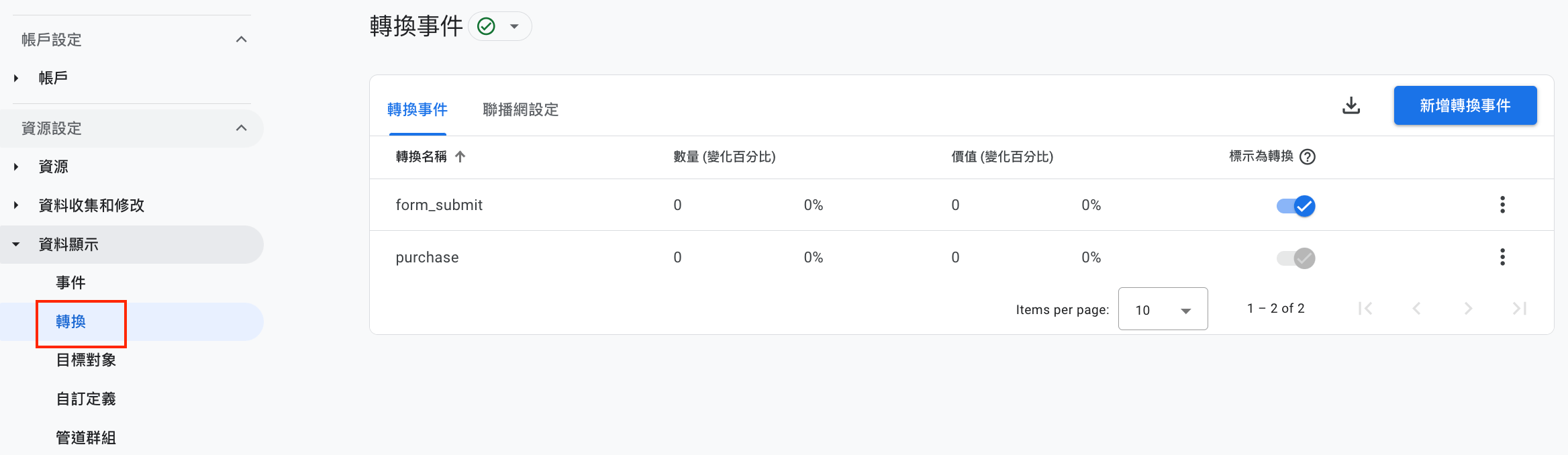Image resolution: width=1568 pixels, height=455 pixels.
Task: Open the form_submit row three-dot menu
Action: pyautogui.click(x=1502, y=205)
